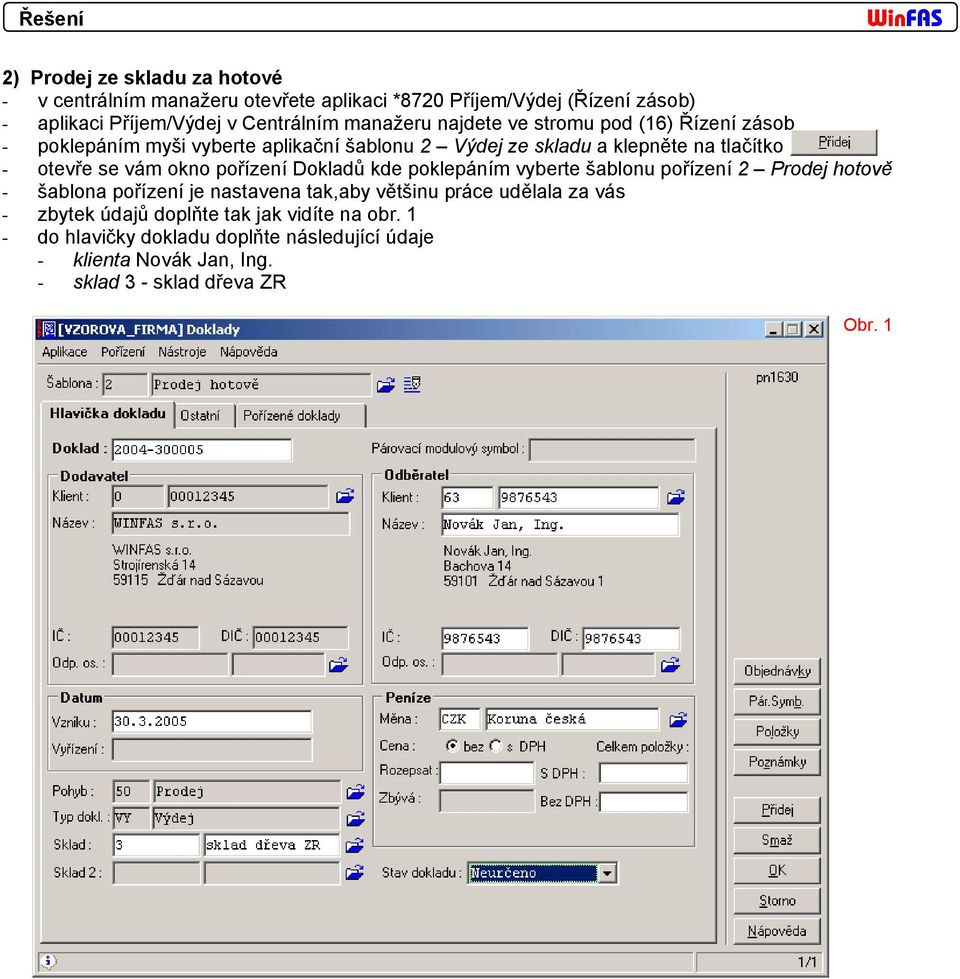Click the Pohyb code field showing 50
This screenshot has width=960, height=979.
131,792
